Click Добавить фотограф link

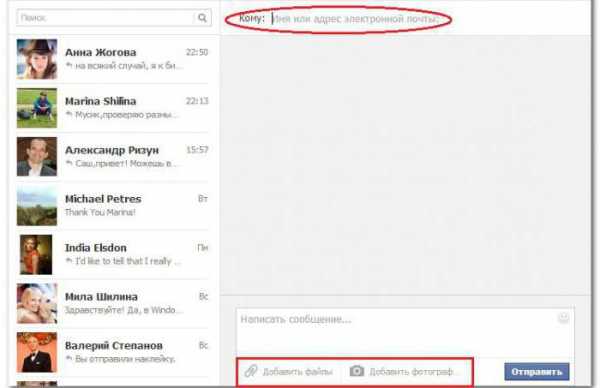click(411, 372)
